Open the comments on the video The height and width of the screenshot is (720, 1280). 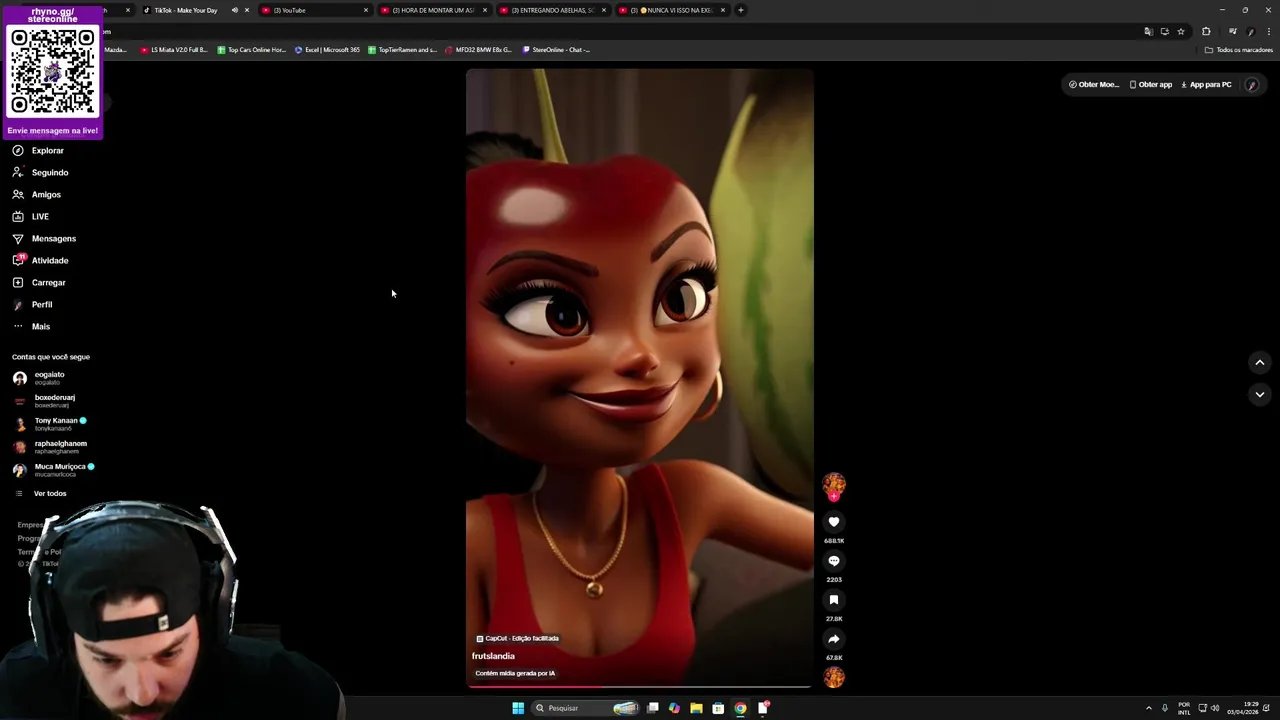coord(834,561)
